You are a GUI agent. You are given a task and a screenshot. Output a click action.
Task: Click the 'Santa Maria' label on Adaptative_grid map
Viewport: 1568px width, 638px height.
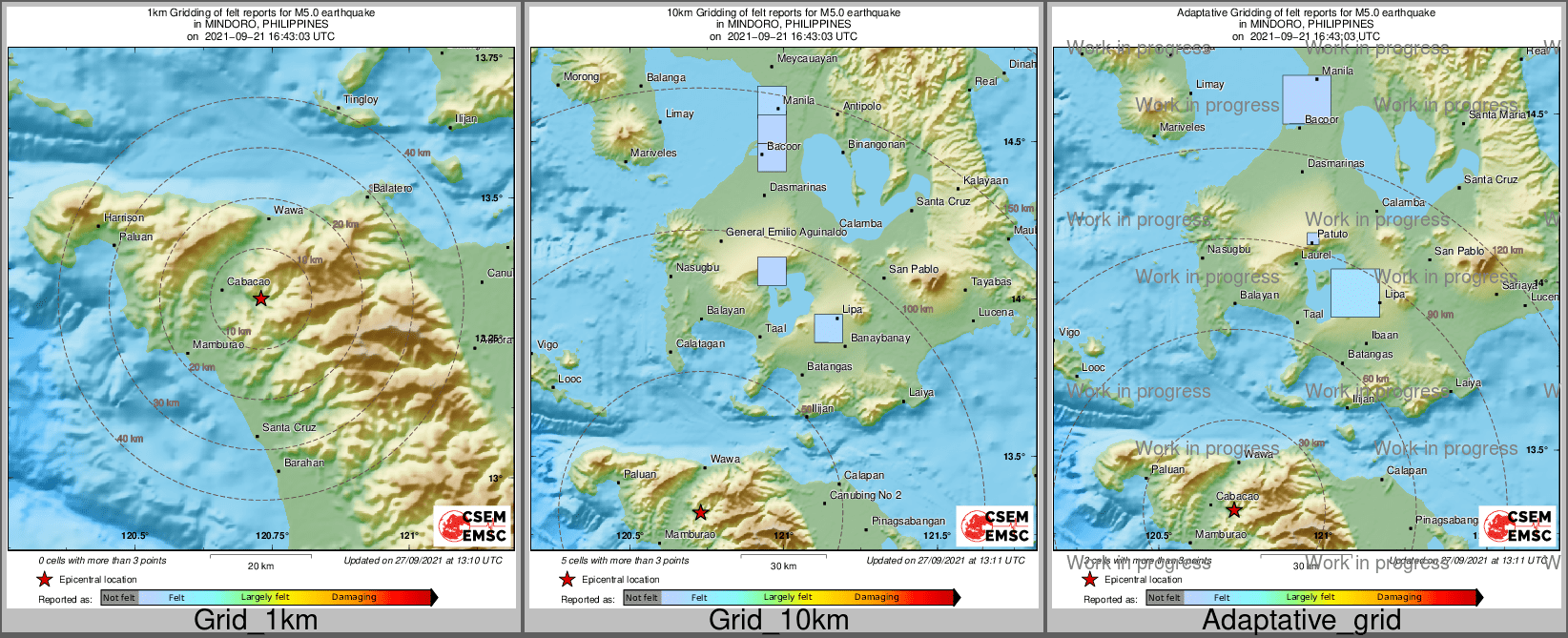point(1497,114)
